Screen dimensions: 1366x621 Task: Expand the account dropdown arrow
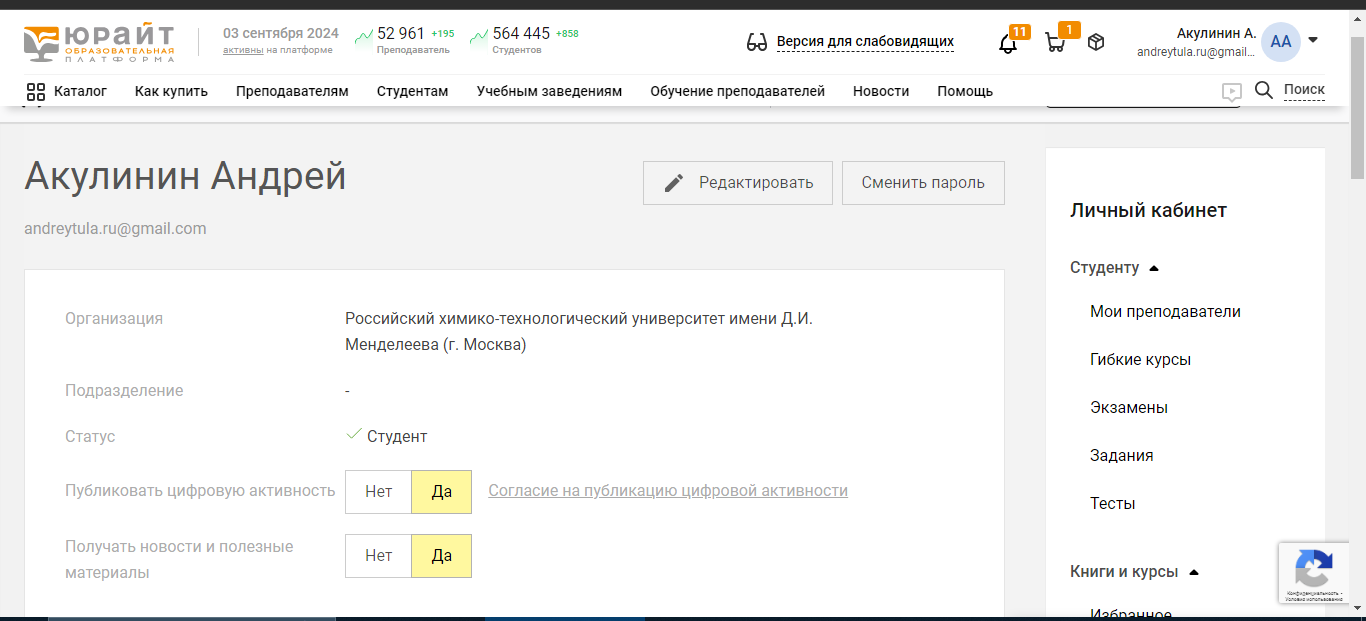(1313, 41)
